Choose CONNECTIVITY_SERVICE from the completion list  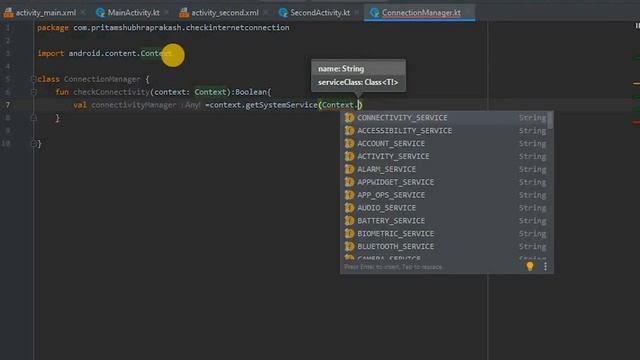(x=445, y=118)
